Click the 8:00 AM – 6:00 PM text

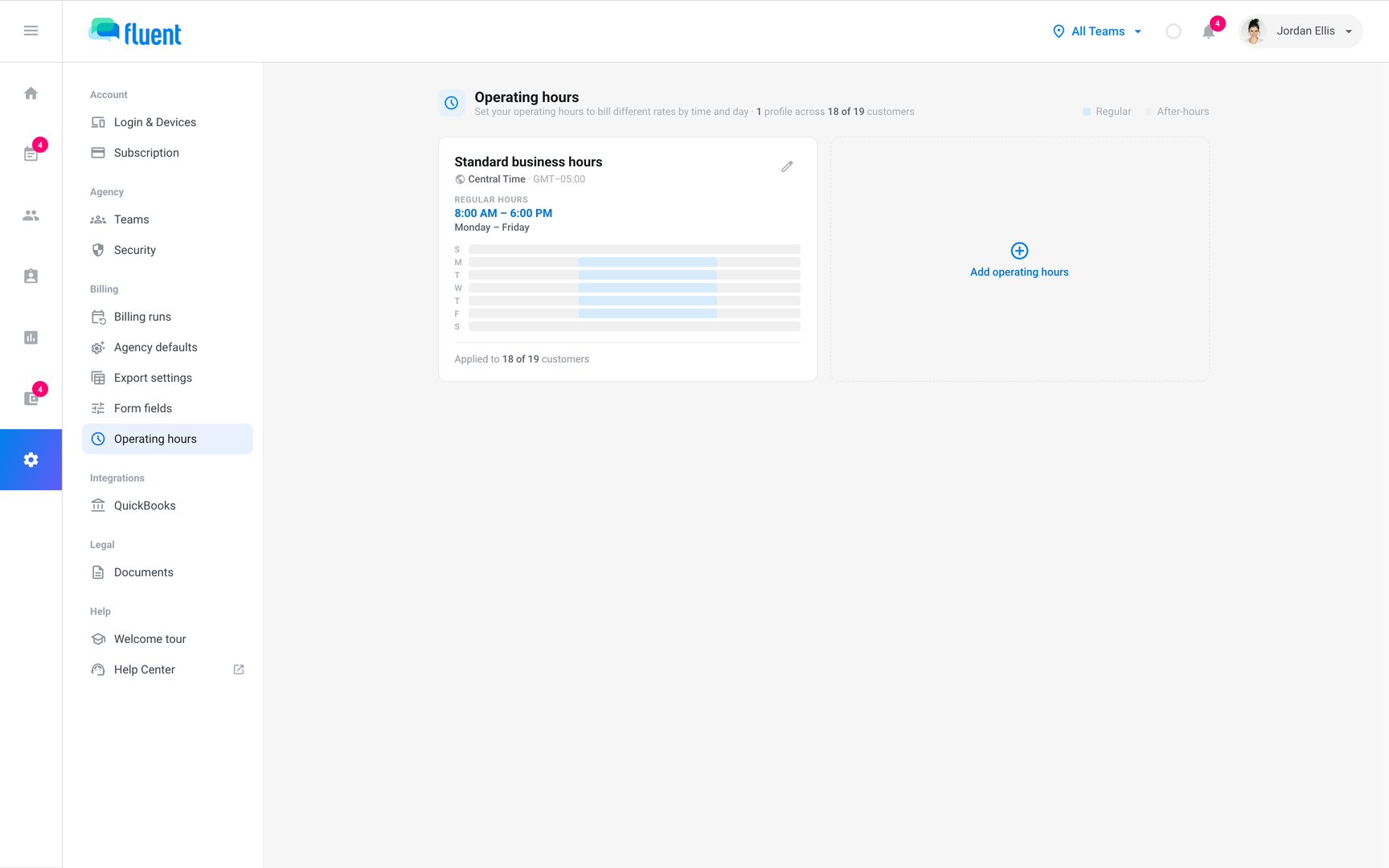[x=503, y=213]
